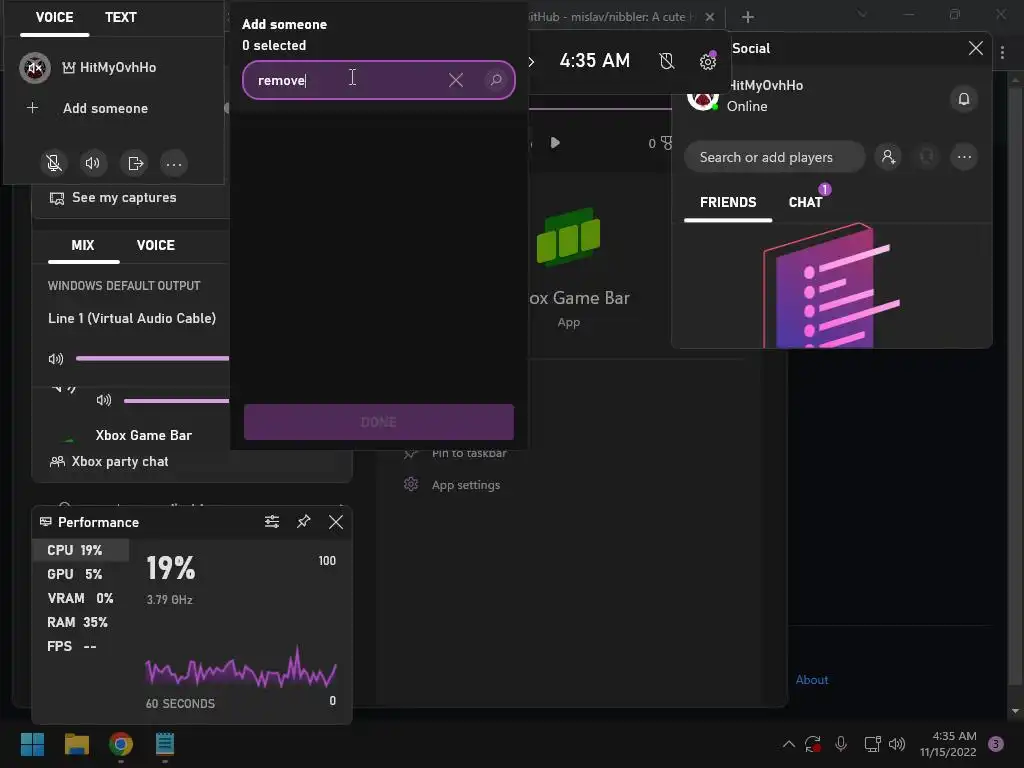Adjust the default output volume slider
Screen dimensions: 1024x768
pyautogui.click(x=152, y=358)
